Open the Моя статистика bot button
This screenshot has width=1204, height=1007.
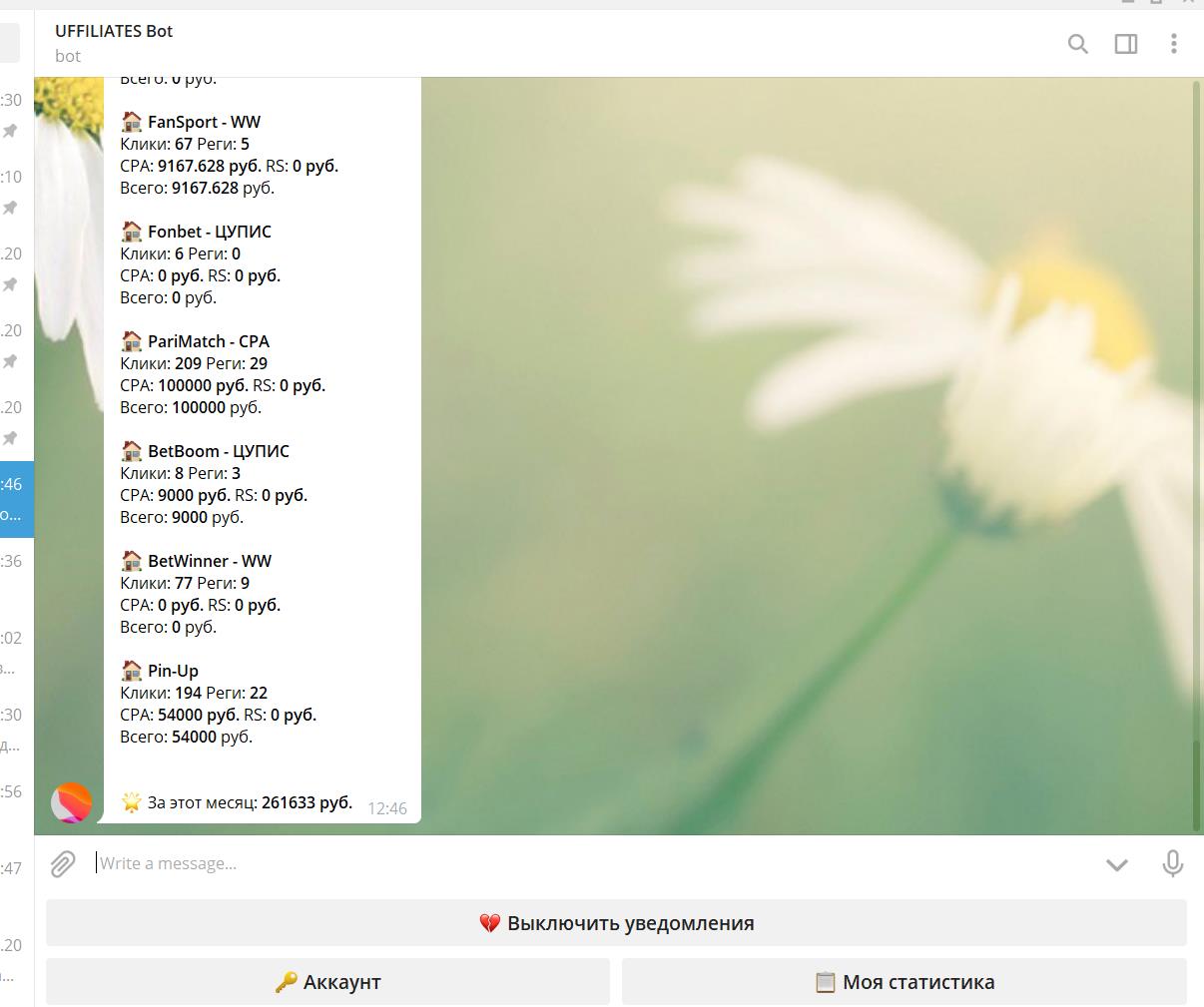(904, 982)
